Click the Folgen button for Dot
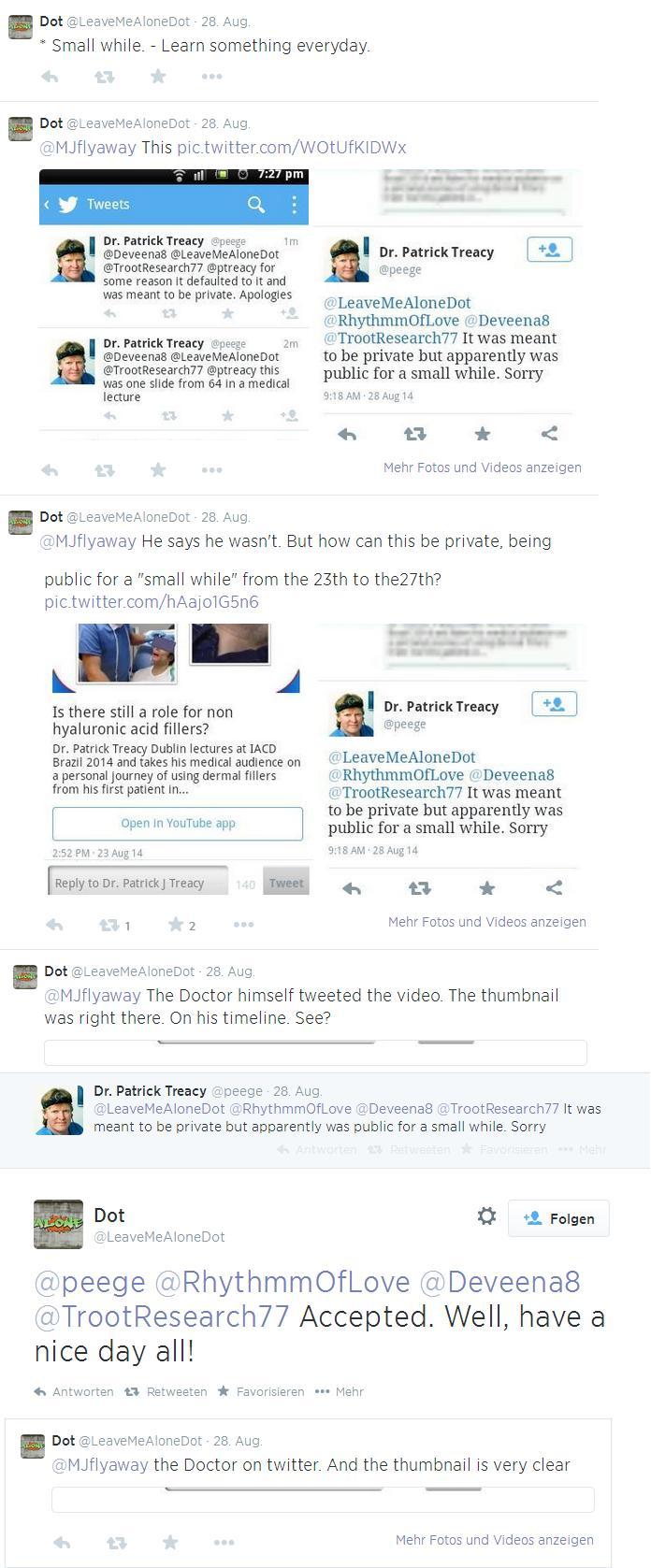651x1568 pixels. pyautogui.click(x=559, y=1218)
